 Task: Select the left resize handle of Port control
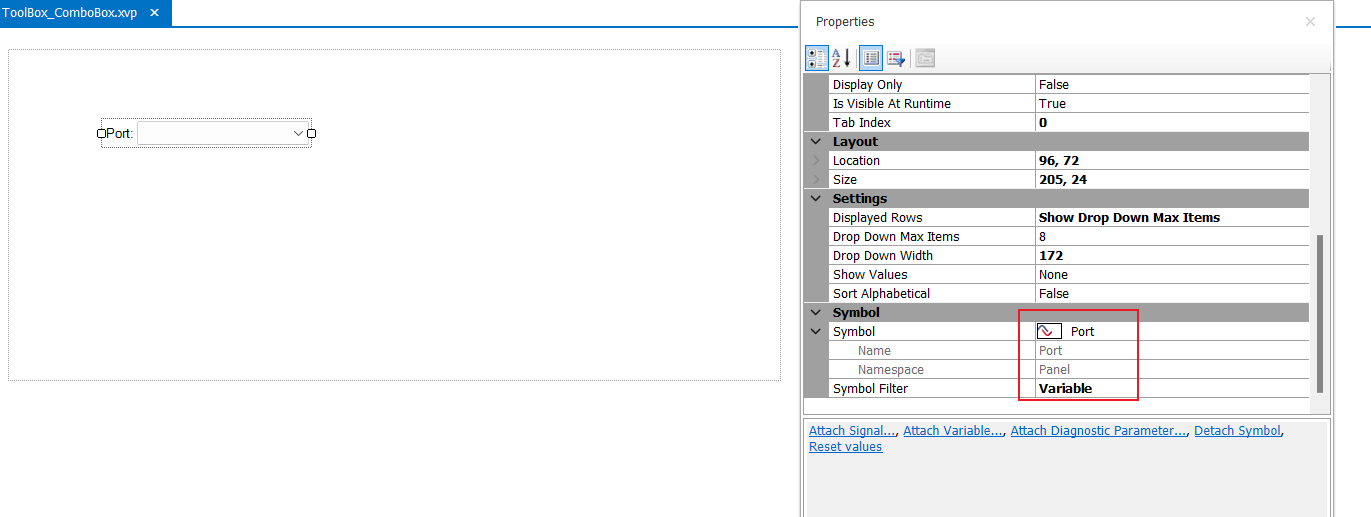click(x=101, y=133)
